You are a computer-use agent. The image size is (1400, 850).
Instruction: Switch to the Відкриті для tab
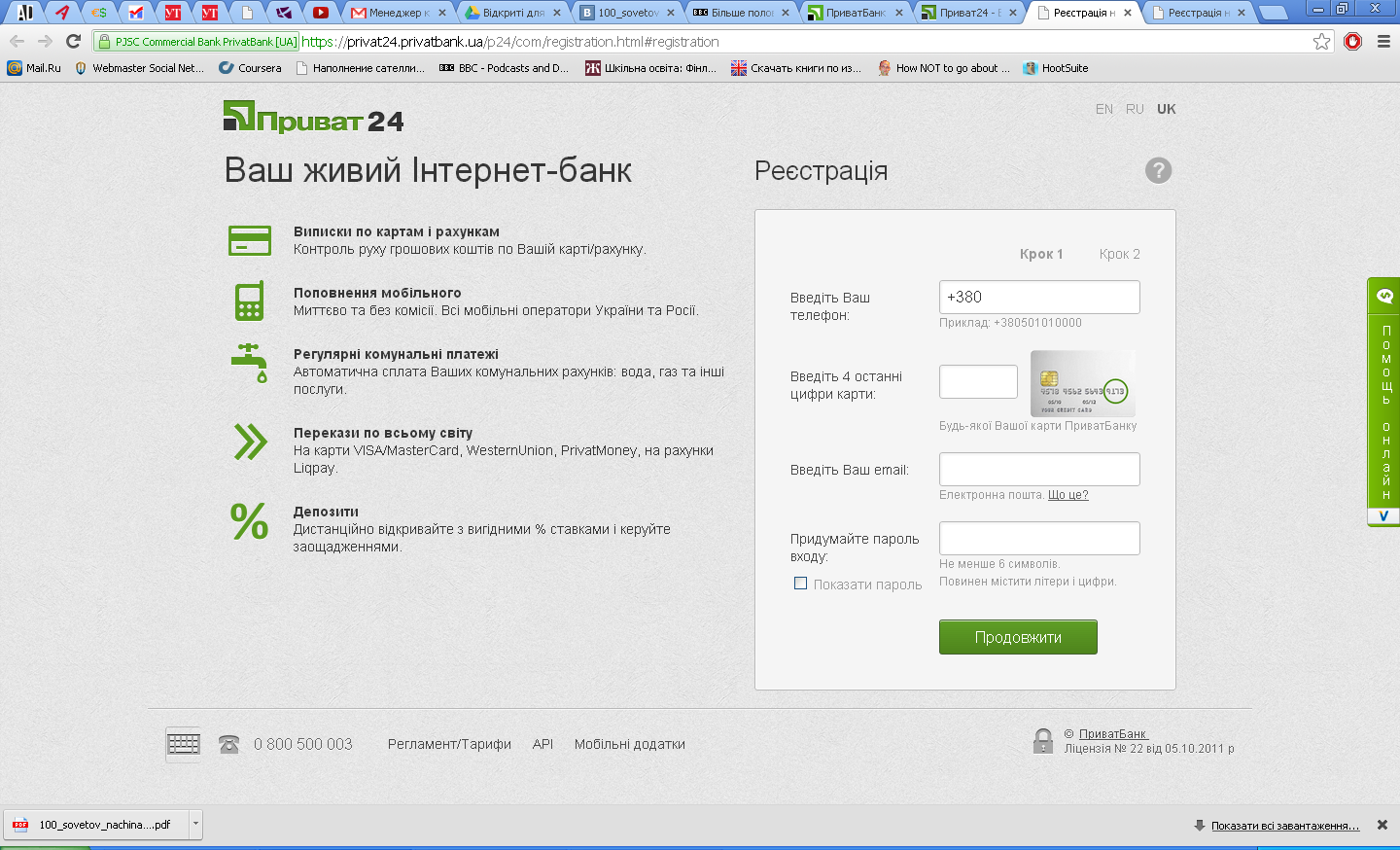pyautogui.click(x=512, y=13)
